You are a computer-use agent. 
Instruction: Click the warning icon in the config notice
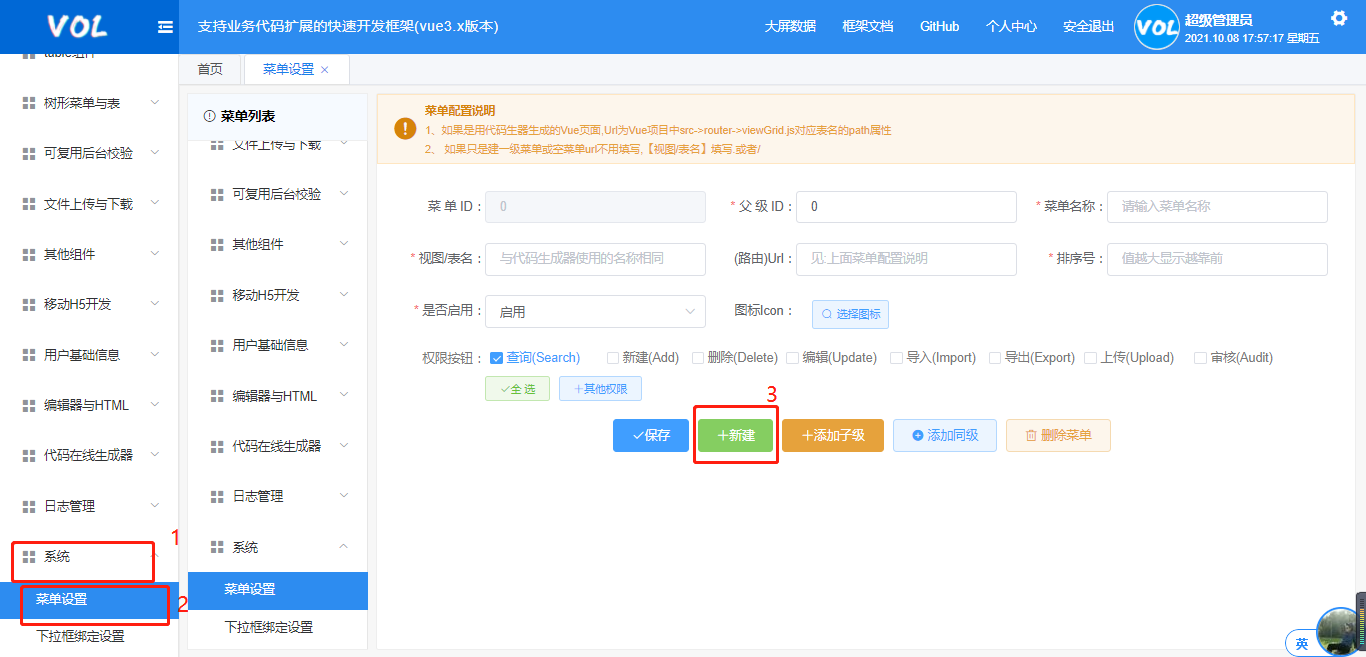pos(404,127)
